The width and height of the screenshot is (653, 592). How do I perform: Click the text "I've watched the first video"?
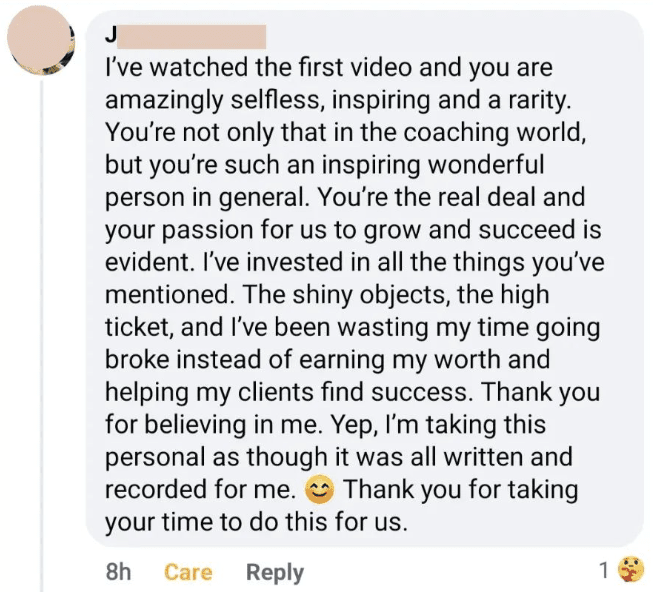pyautogui.click(x=258, y=67)
